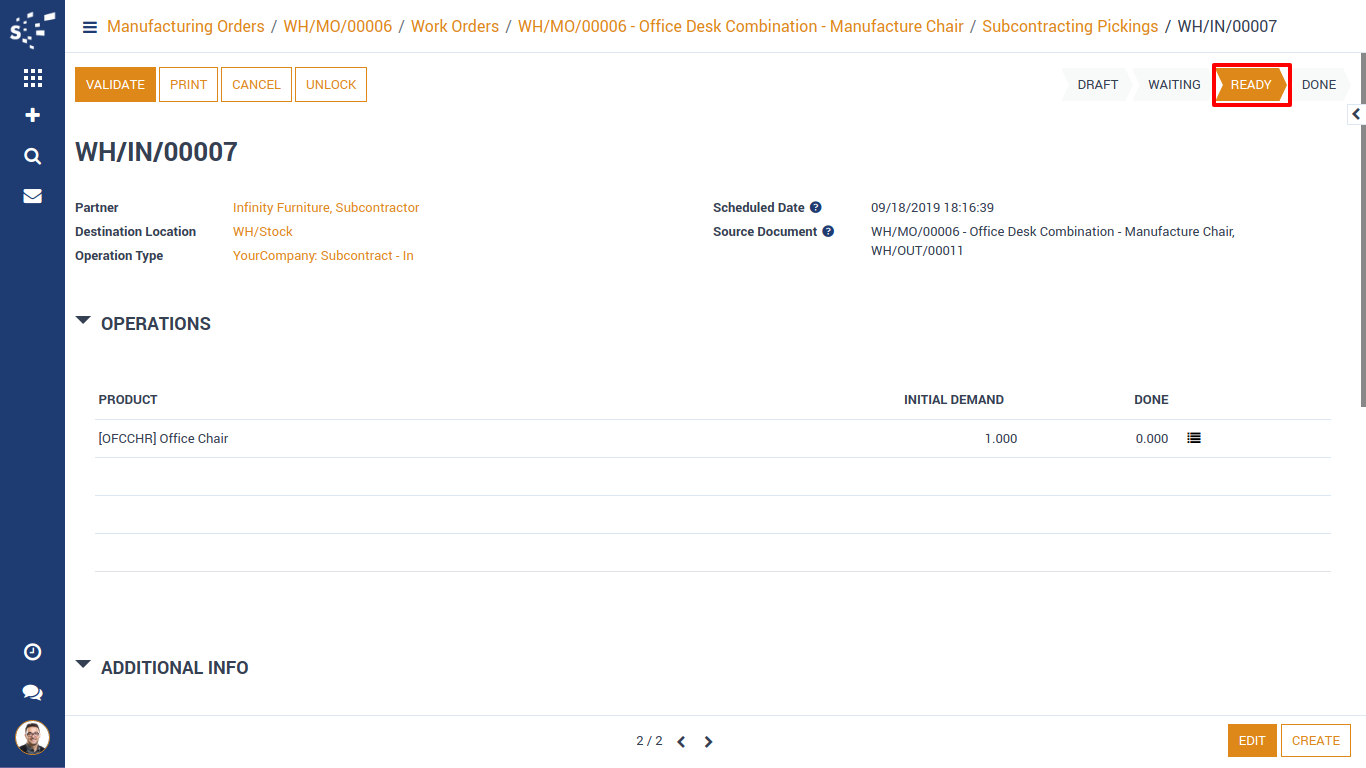The width and height of the screenshot is (1366, 768).
Task: Open detailed operations list icon for Office Chair
Action: (x=1193, y=438)
